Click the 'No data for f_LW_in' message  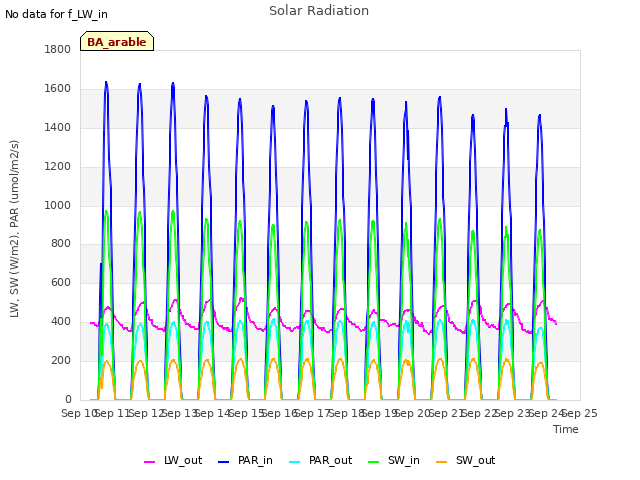pyautogui.click(x=56, y=14)
